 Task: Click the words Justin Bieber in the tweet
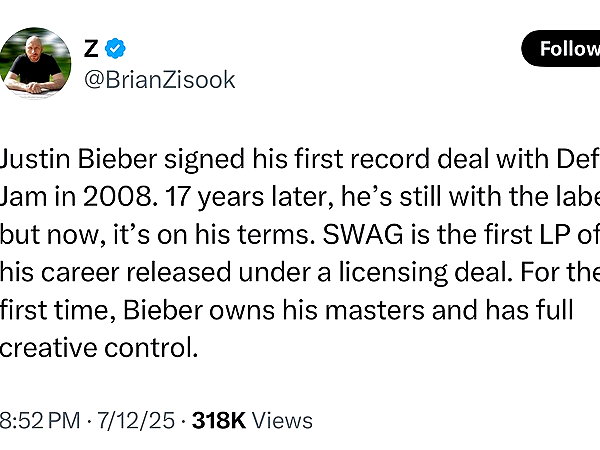coord(78,158)
